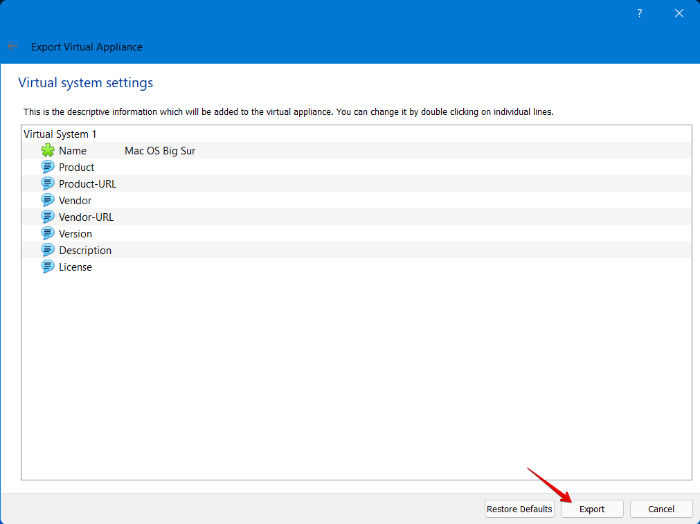
Task: Select the Virtual System 1 tree node
Action: coord(60,134)
